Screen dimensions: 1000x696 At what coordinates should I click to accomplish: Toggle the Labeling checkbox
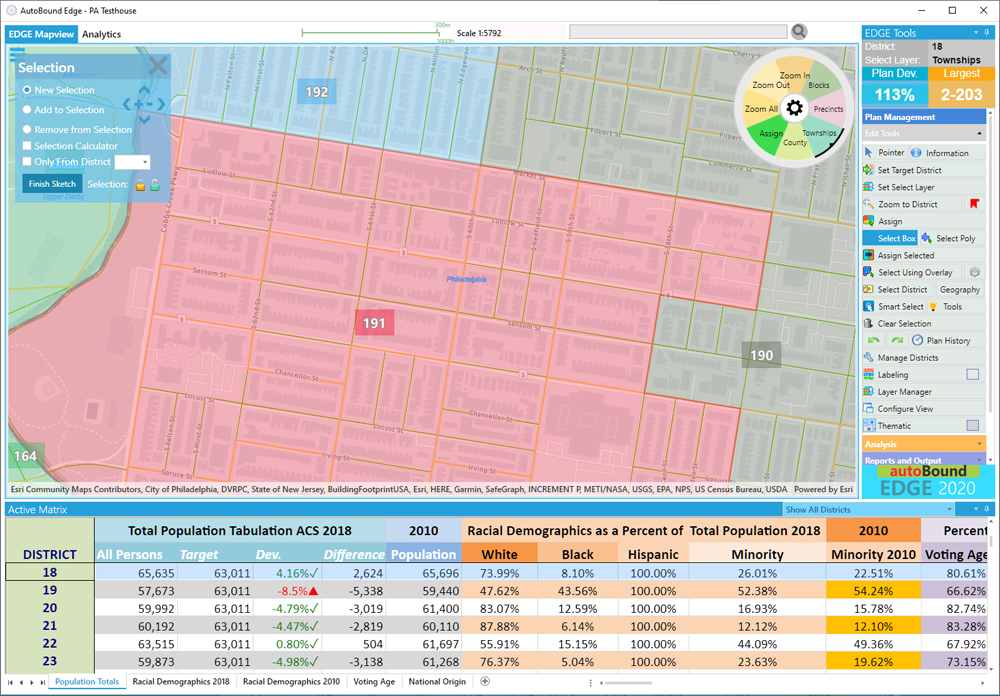(x=973, y=374)
